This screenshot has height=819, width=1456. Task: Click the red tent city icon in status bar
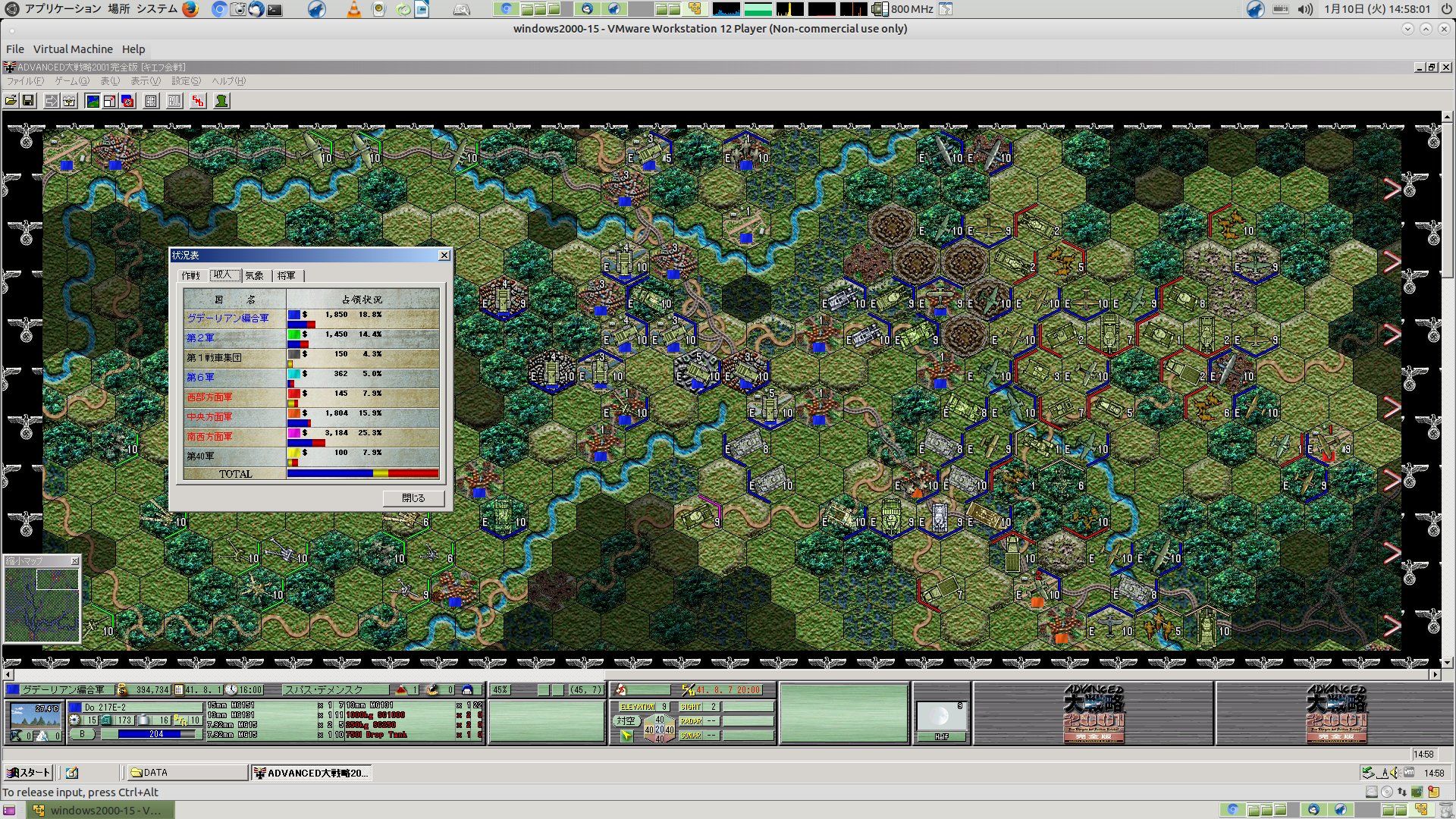tap(402, 690)
